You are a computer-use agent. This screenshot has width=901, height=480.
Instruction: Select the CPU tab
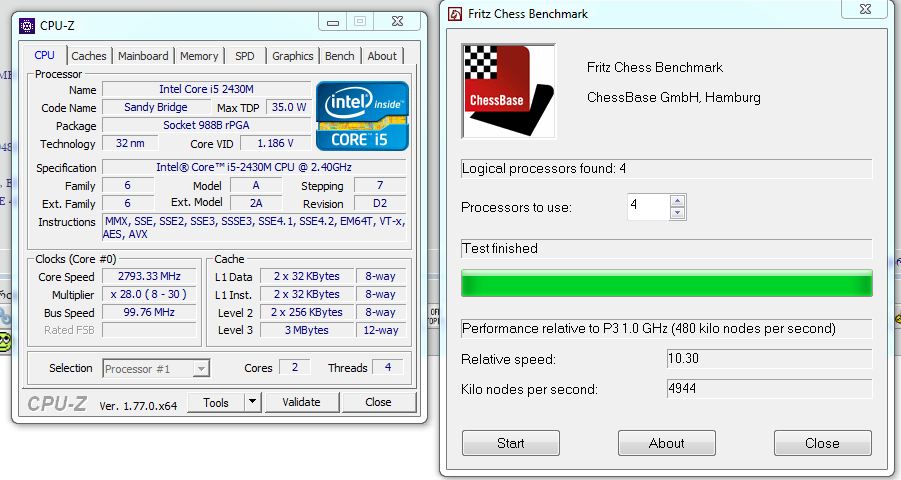tap(44, 55)
